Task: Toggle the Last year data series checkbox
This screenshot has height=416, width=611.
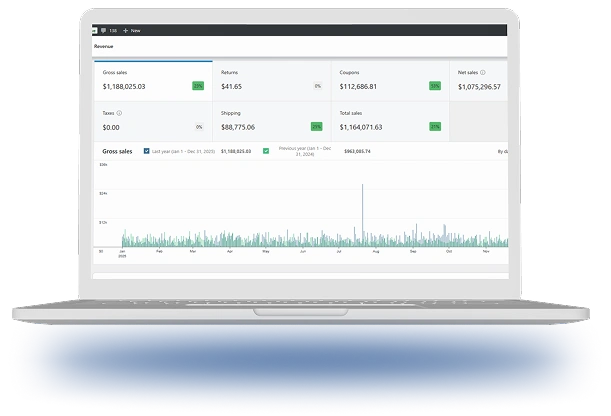Action: tap(147, 151)
